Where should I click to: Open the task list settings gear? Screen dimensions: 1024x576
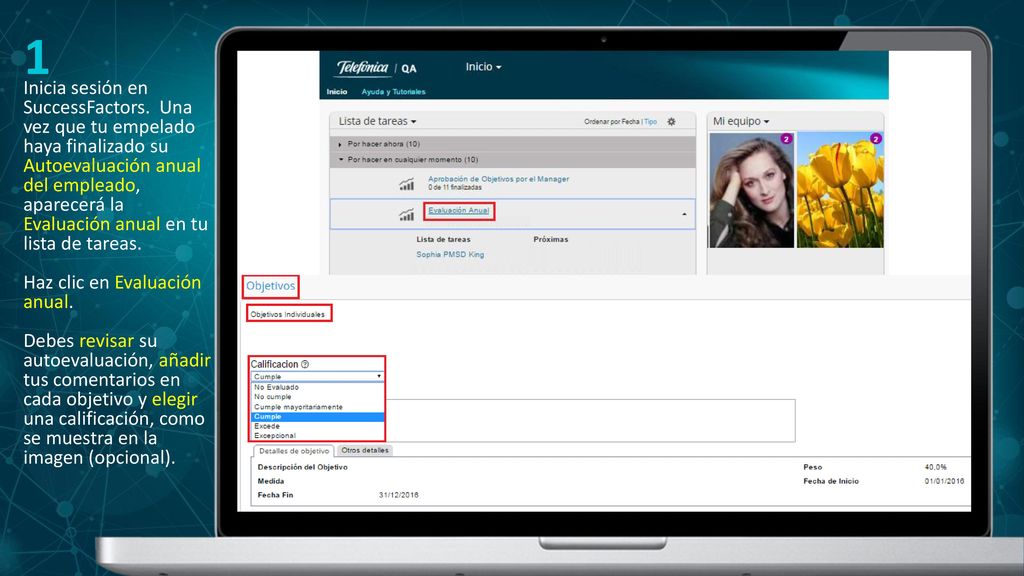671,121
